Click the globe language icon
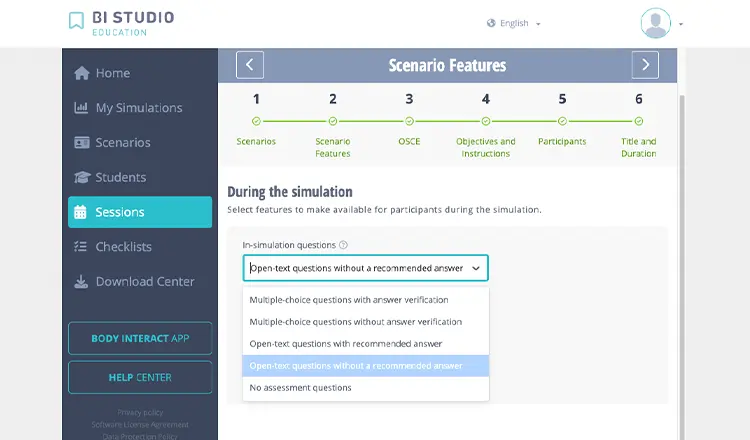The height and width of the screenshot is (440, 750). (x=491, y=23)
